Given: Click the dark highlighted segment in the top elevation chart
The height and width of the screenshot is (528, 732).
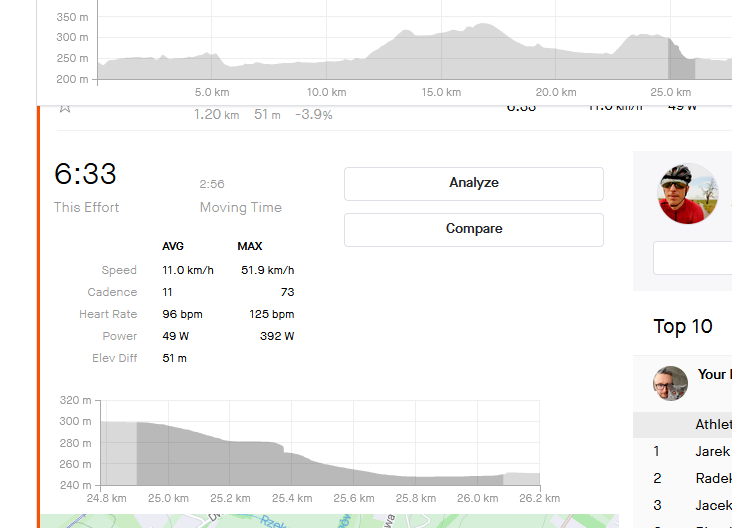Looking at the screenshot, I should point(681,66).
